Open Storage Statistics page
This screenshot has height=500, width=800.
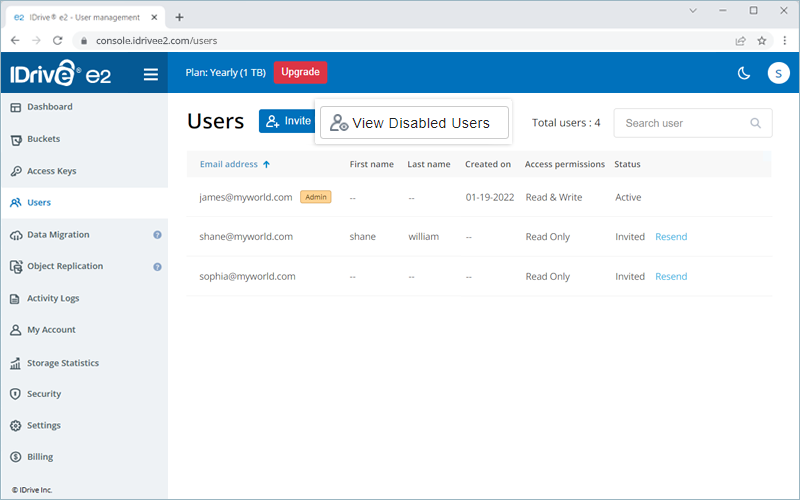pos(62,363)
